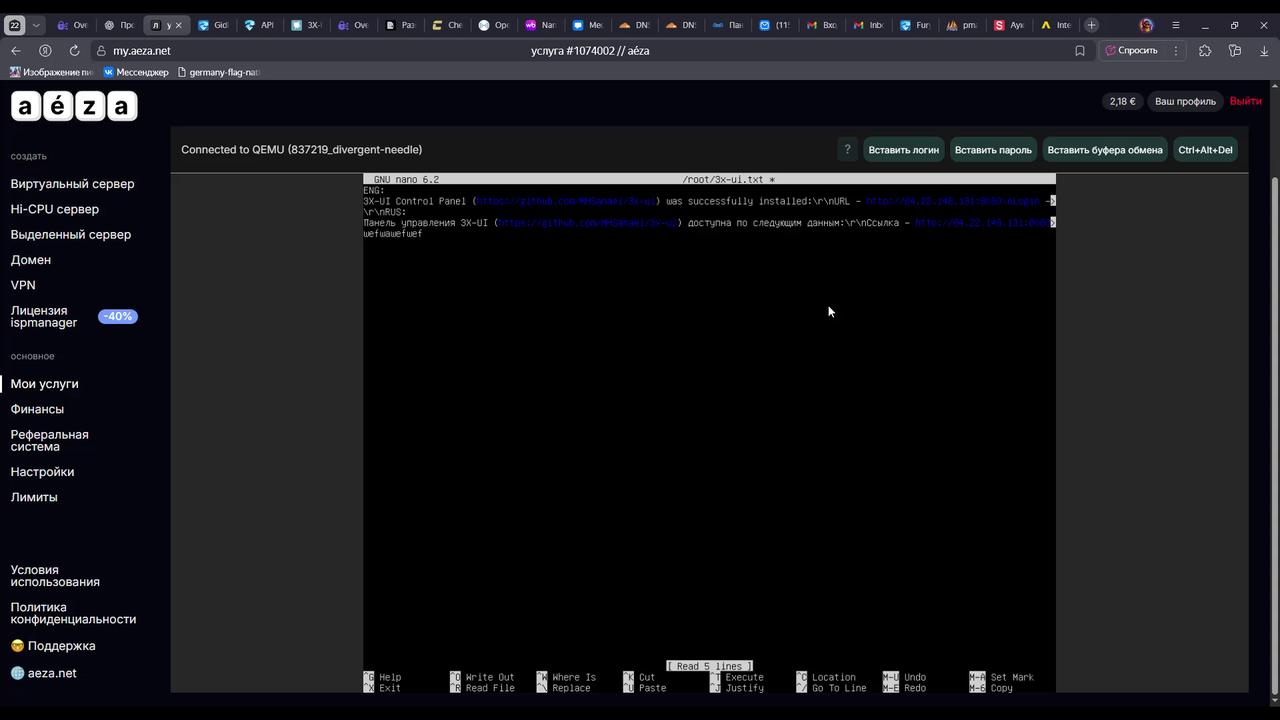This screenshot has height=720, width=1280.
Task: Bookmark this page using the address bar icon
Action: click(x=1079, y=51)
